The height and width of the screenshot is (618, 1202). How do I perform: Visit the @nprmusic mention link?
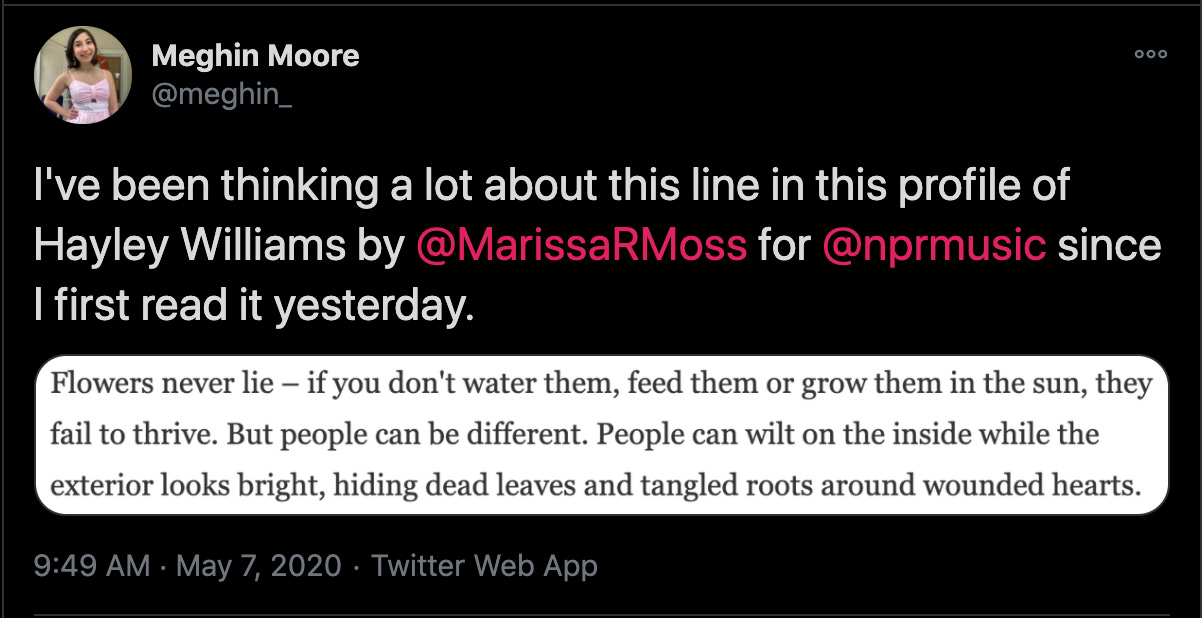coord(934,246)
